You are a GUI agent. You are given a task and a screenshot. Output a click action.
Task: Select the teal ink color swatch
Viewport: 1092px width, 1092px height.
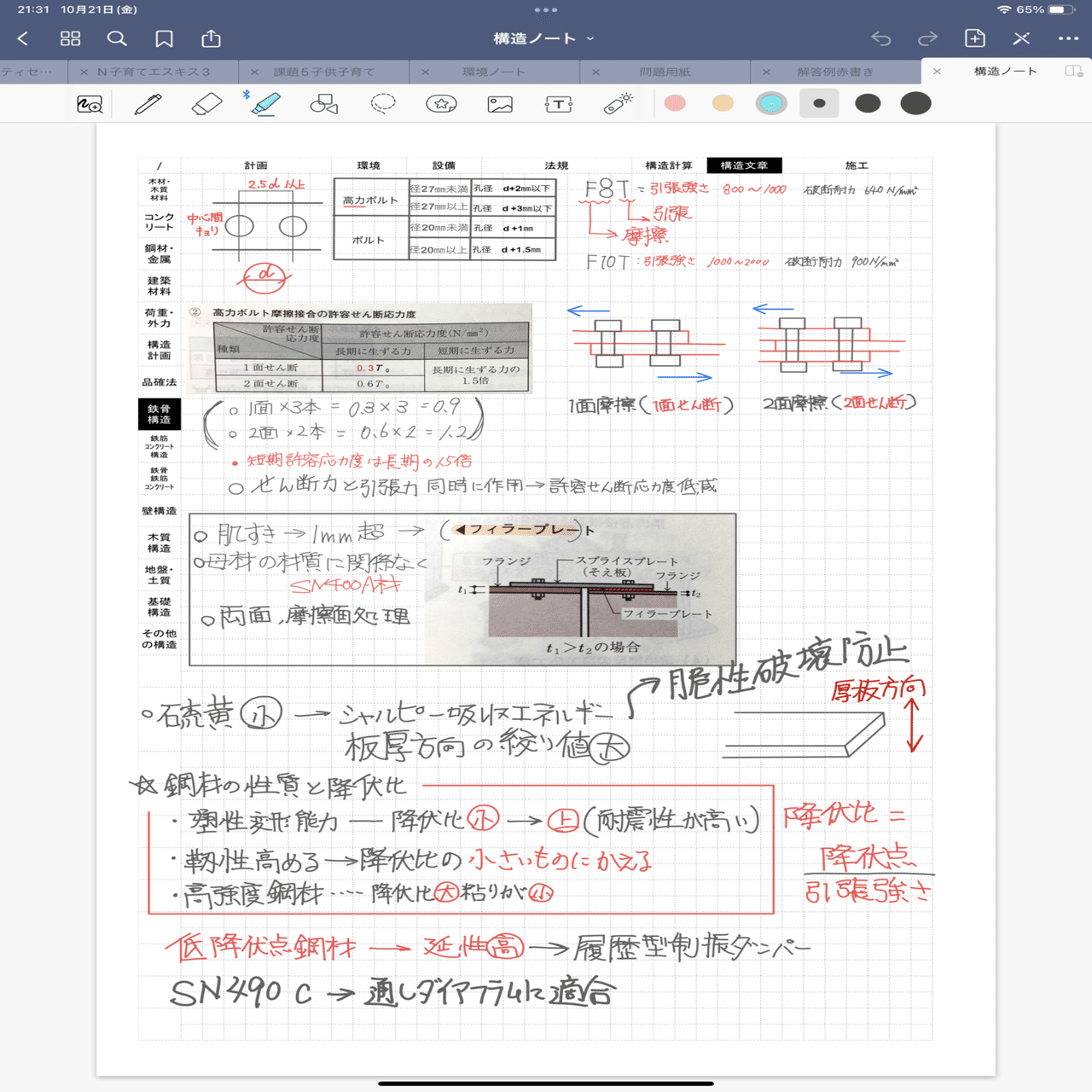(x=770, y=103)
